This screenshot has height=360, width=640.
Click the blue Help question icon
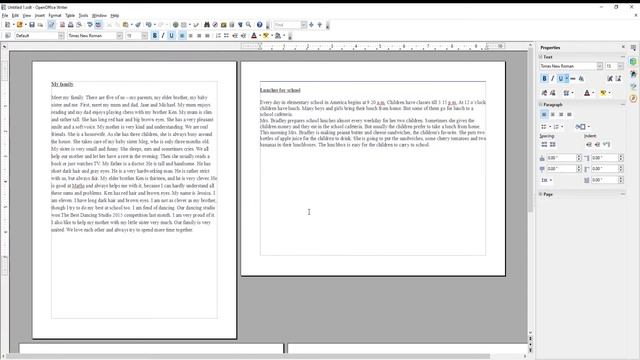[x=260, y=25]
